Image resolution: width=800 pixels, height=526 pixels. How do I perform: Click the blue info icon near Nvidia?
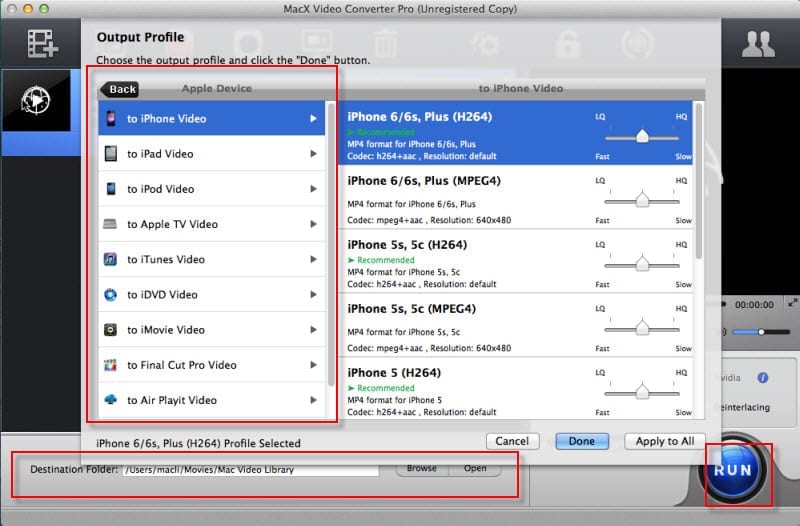coord(763,378)
